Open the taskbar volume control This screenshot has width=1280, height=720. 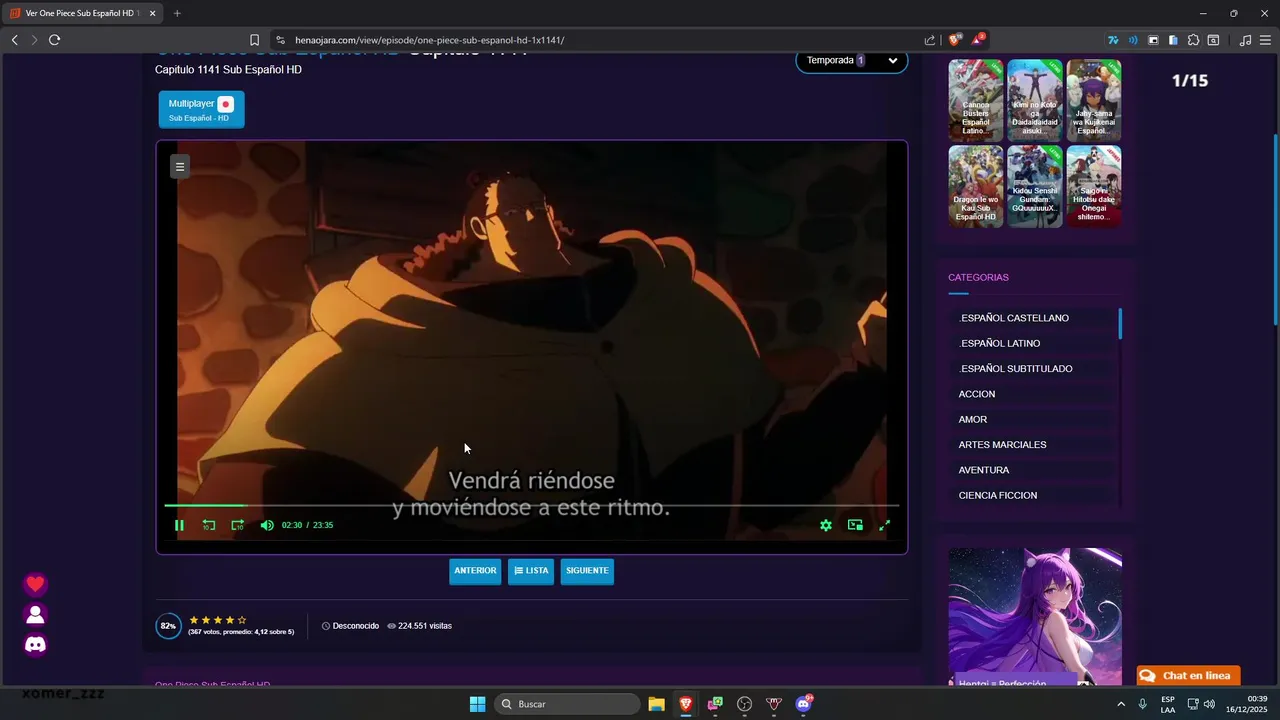tap(1209, 704)
